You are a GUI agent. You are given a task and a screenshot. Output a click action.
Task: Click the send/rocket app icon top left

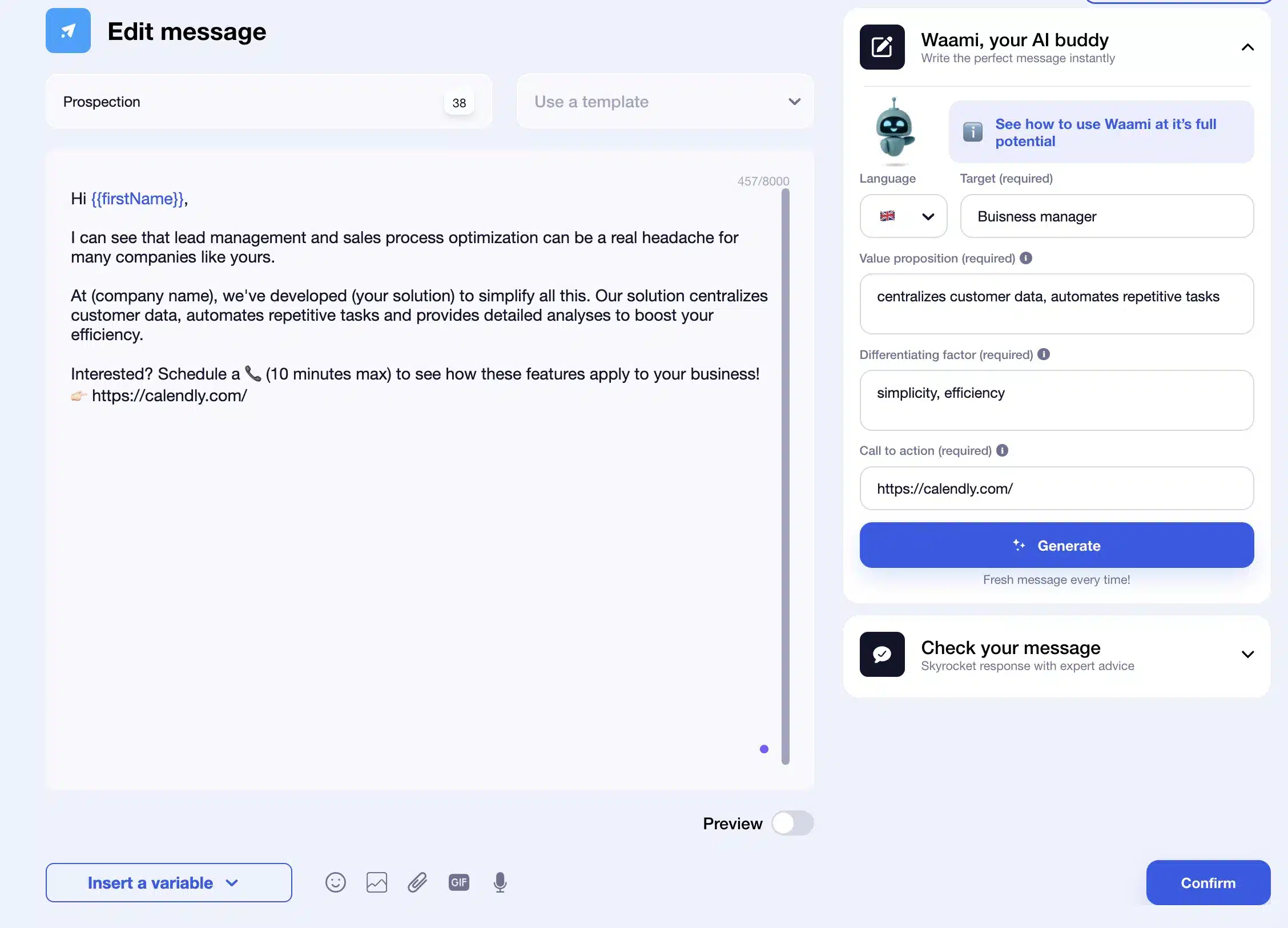pos(68,30)
